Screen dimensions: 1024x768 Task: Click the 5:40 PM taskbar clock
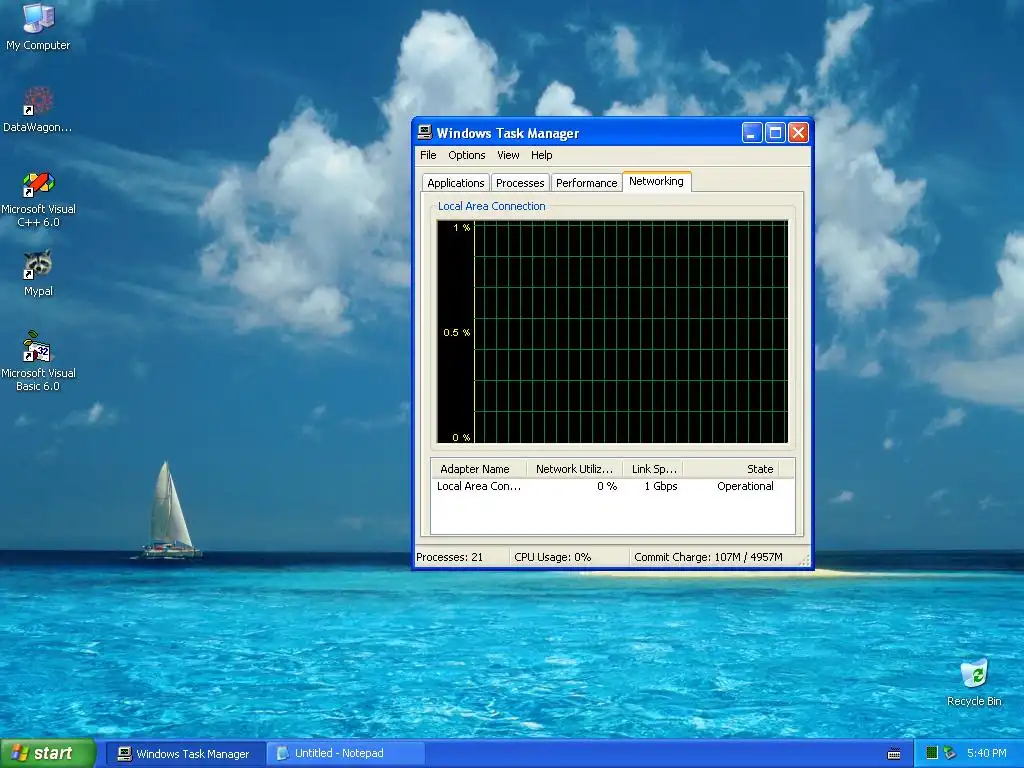pyautogui.click(x=986, y=753)
